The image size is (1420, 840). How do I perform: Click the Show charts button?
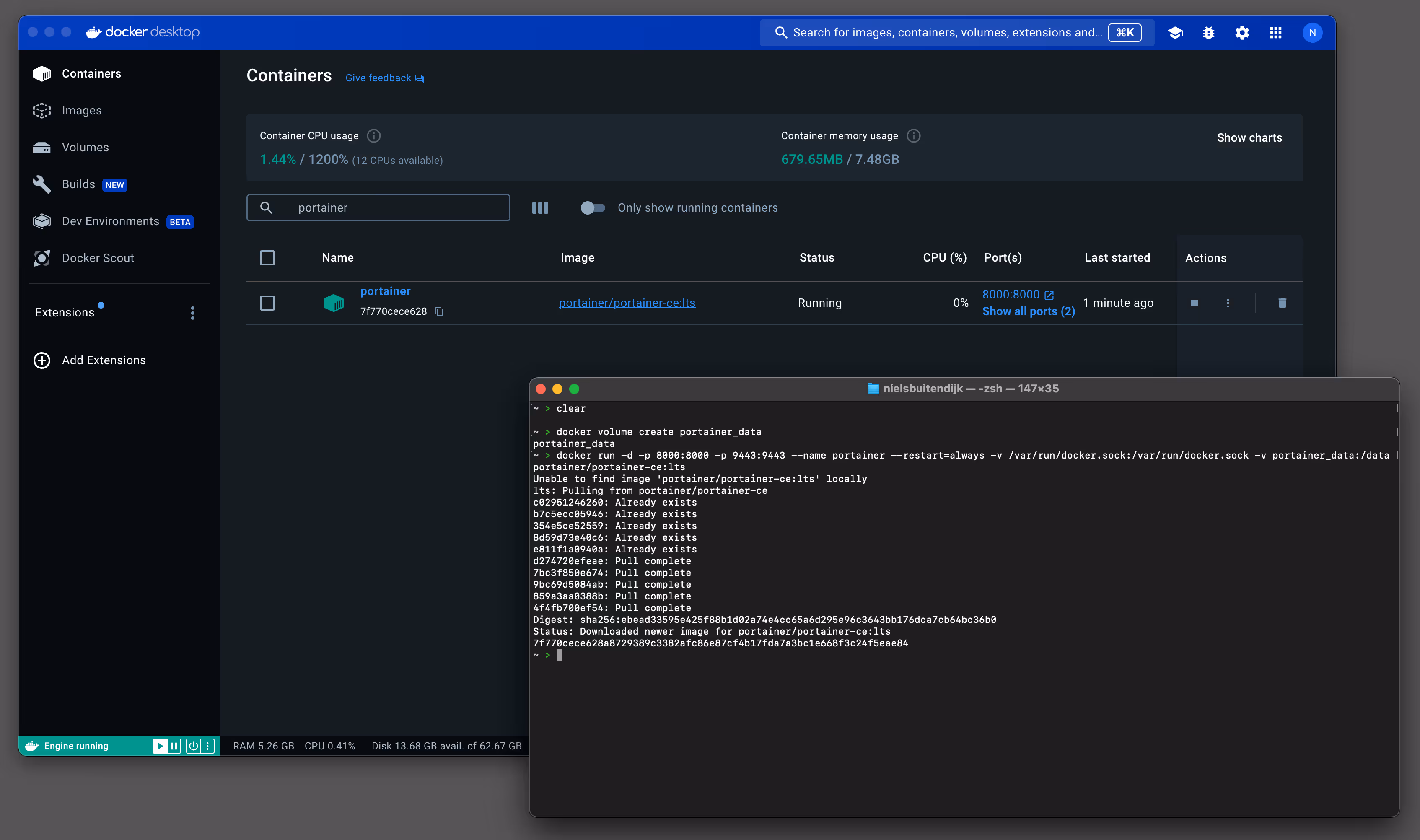coord(1249,137)
